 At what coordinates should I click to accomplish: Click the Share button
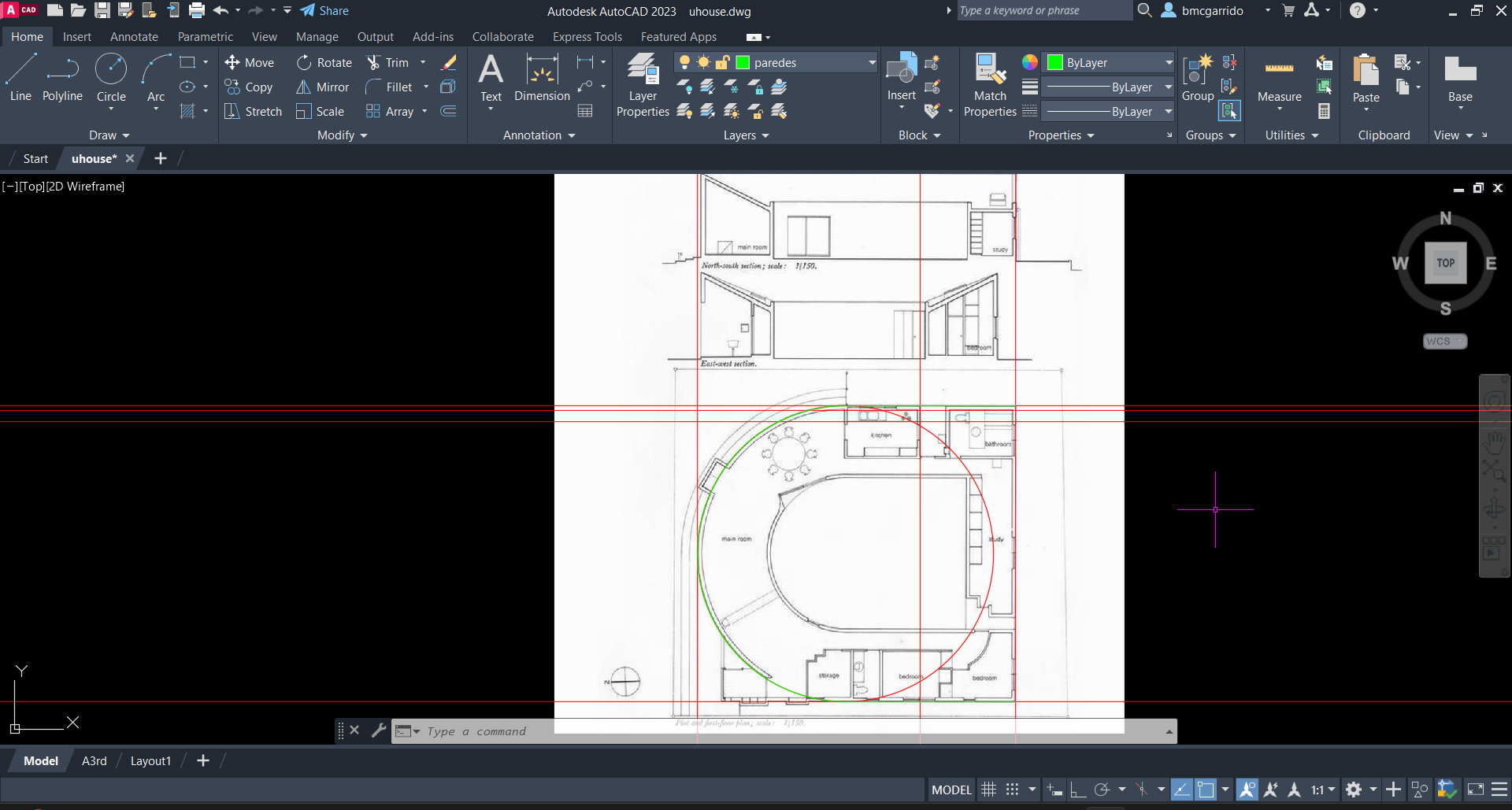324,11
